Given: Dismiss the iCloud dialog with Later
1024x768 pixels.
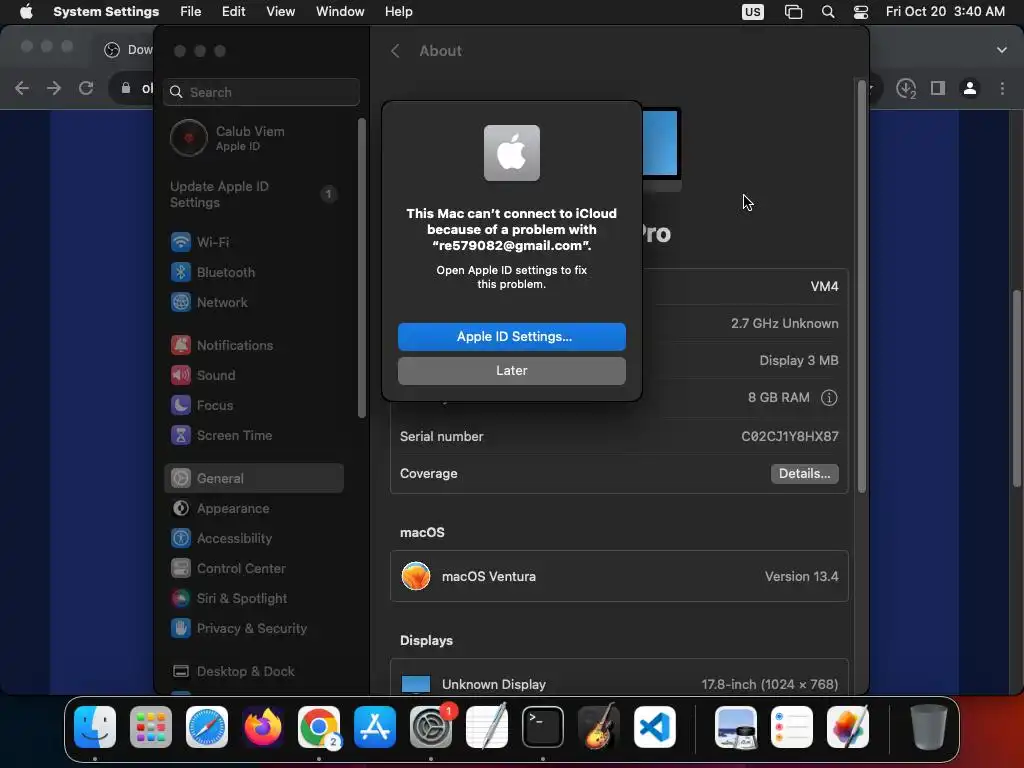Looking at the screenshot, I should [511, 370].
